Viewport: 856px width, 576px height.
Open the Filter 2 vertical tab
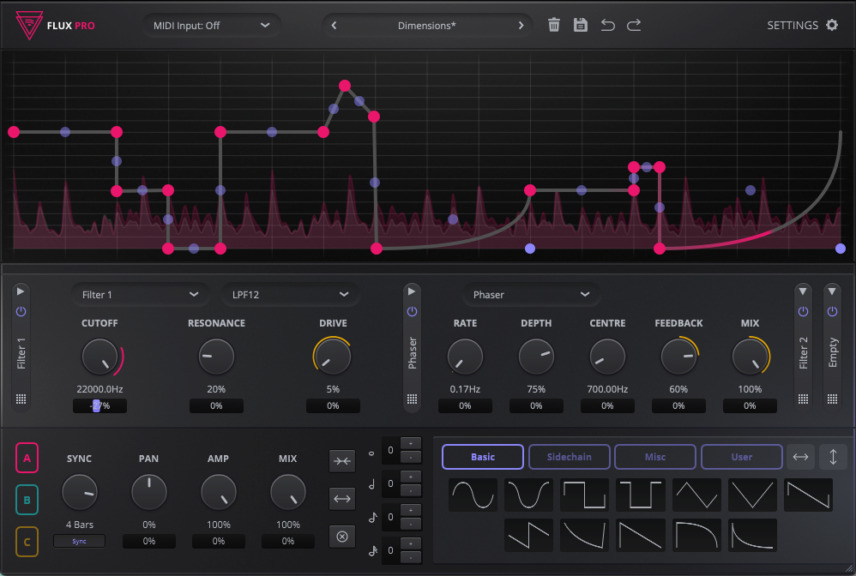pos(803,353)
